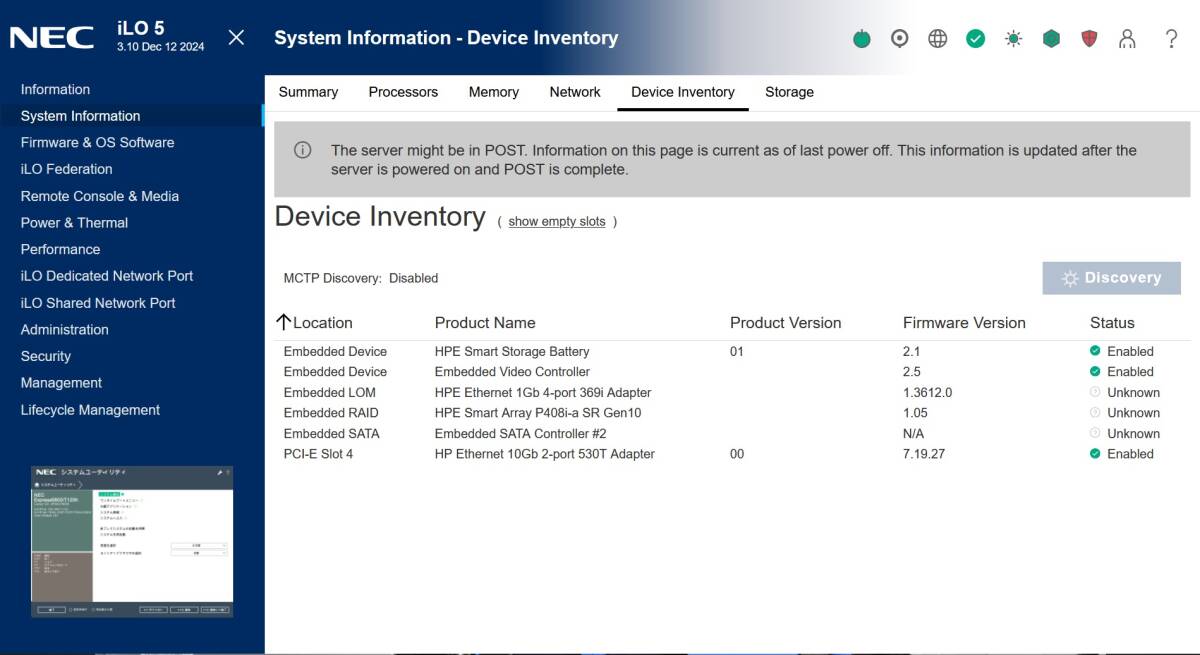Go to Remote Console & Media
1200x655 pixels.
point(100,196)
